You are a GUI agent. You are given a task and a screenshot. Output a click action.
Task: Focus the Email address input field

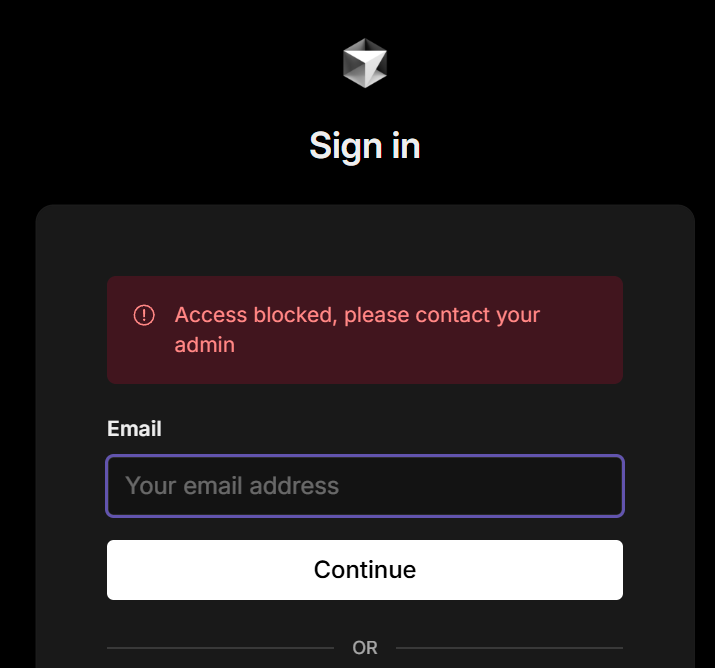(x=364, y=486)
